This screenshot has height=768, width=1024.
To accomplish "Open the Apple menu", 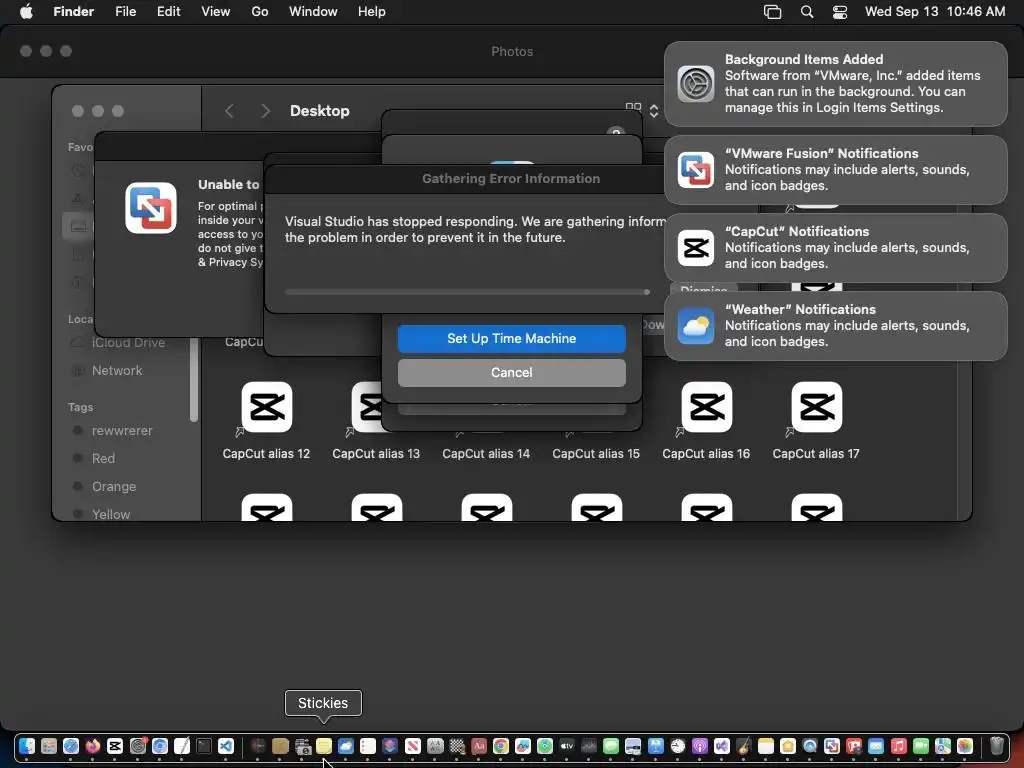I will coord(26,12).
